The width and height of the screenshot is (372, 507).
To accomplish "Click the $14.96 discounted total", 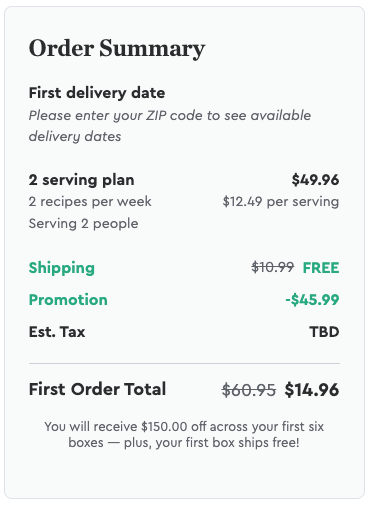I will tap(312, 390).
